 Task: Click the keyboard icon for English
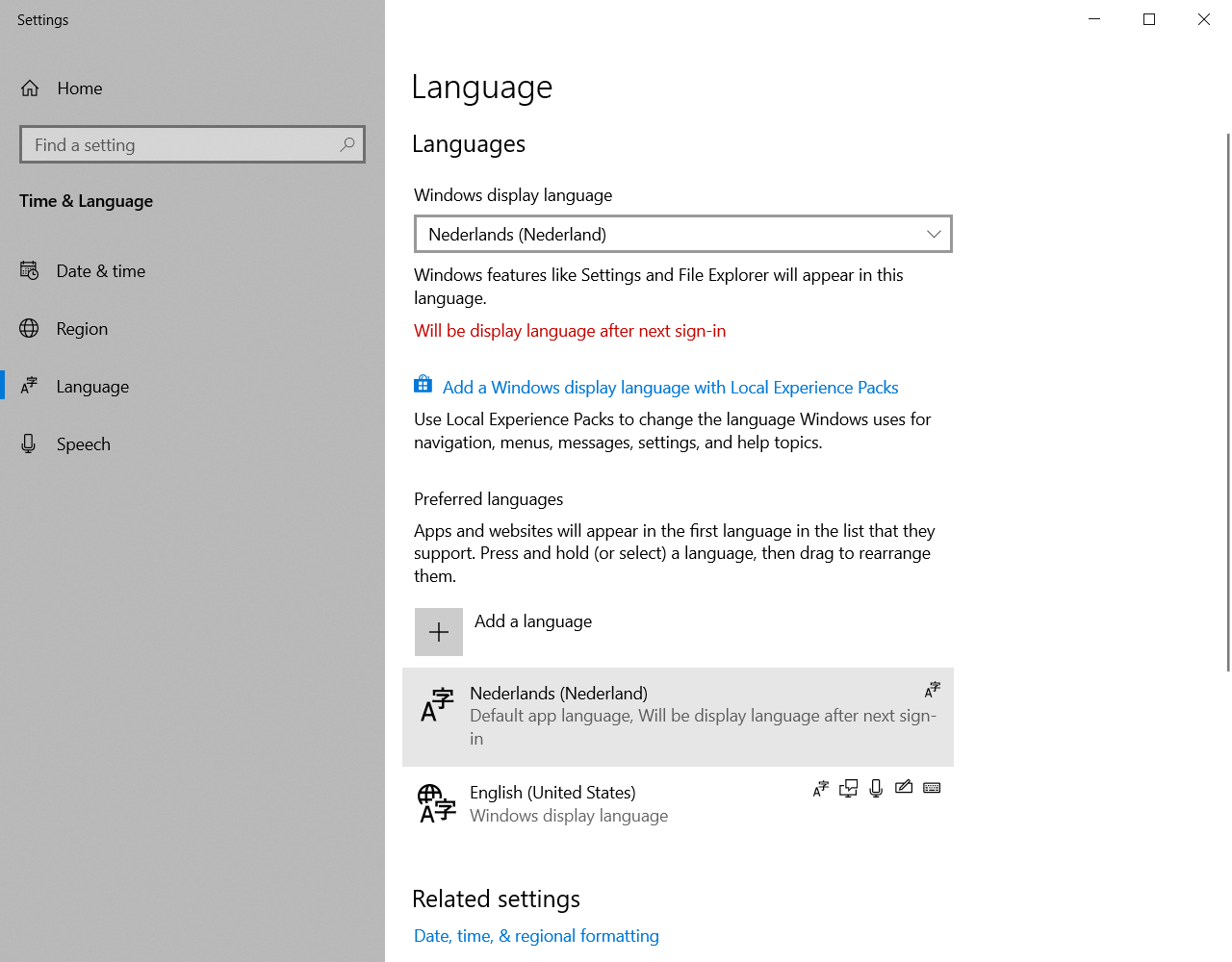tap(931, 787)
